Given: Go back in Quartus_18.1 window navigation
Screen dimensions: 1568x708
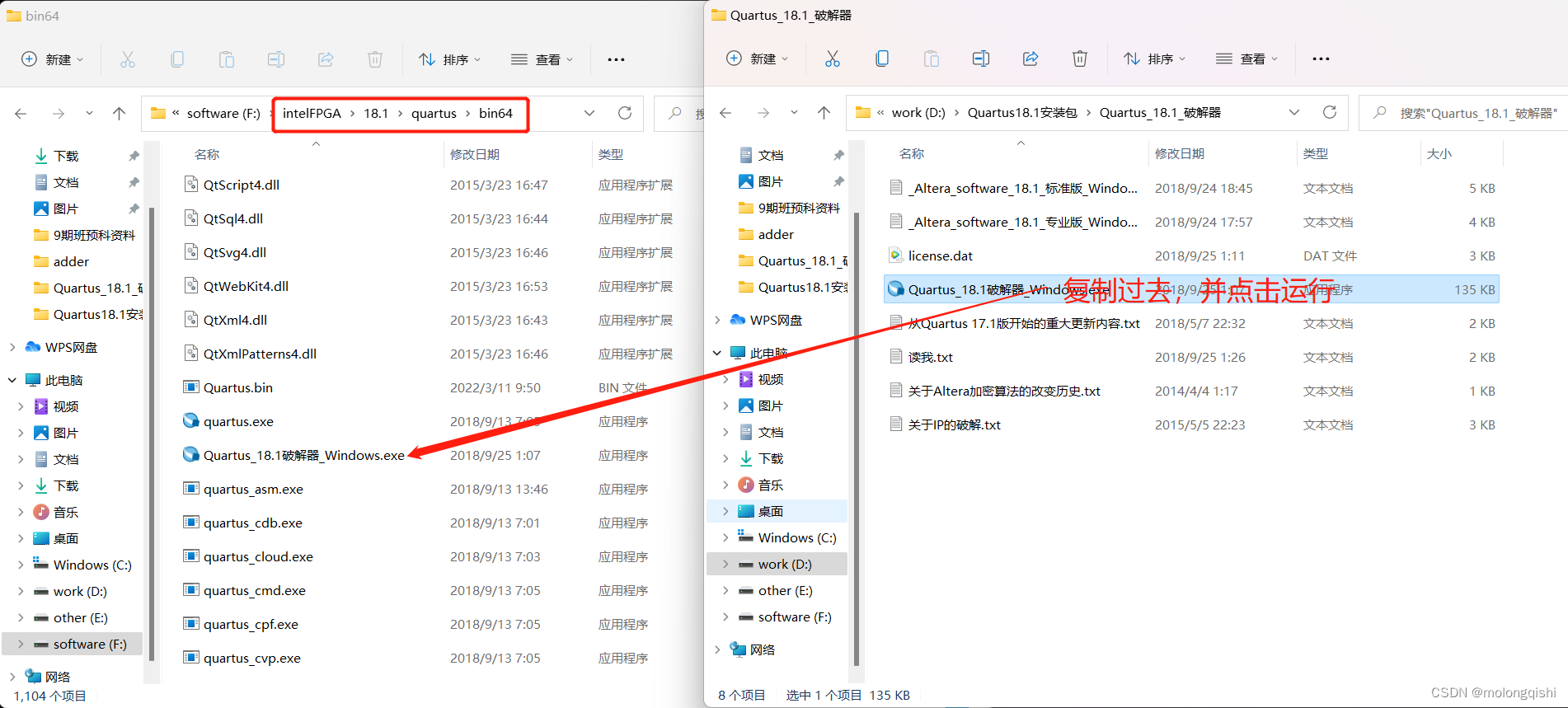Looking at the screenshot, I should (x=725, y=112).
